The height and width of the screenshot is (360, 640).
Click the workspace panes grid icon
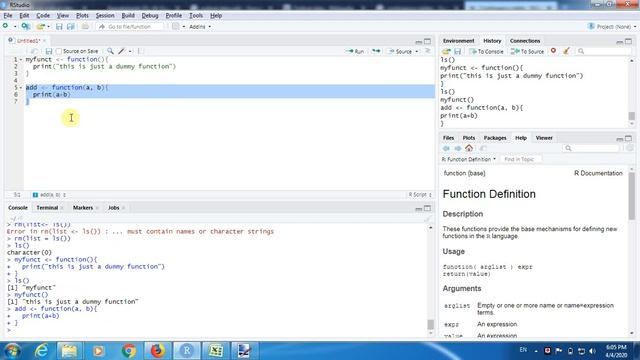click(176, 27)
